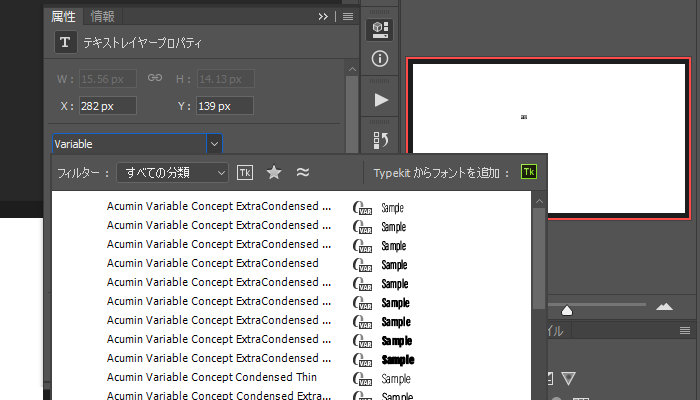Toggle the width-height link icon

(154, 78)
